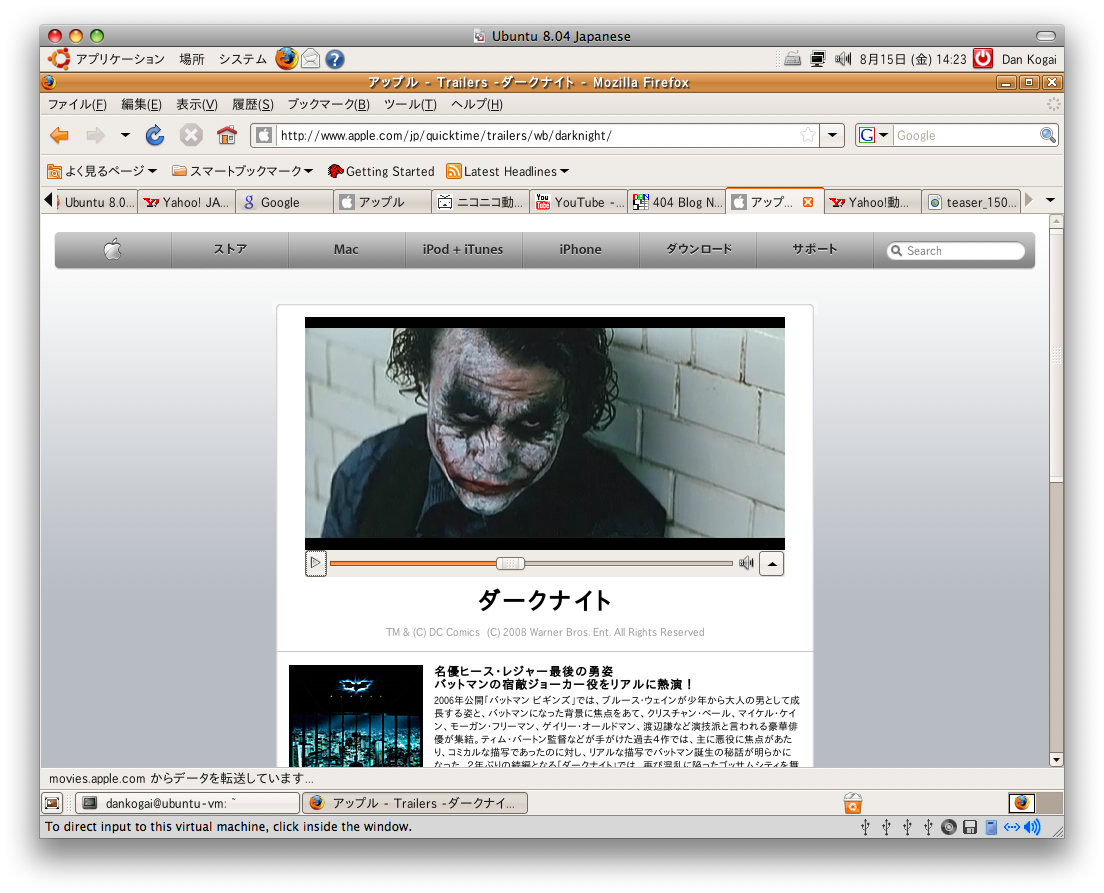This screenshot has width=1104, height=893.
Task: Launch the mail client panel icon
Action: pos(310,59)
